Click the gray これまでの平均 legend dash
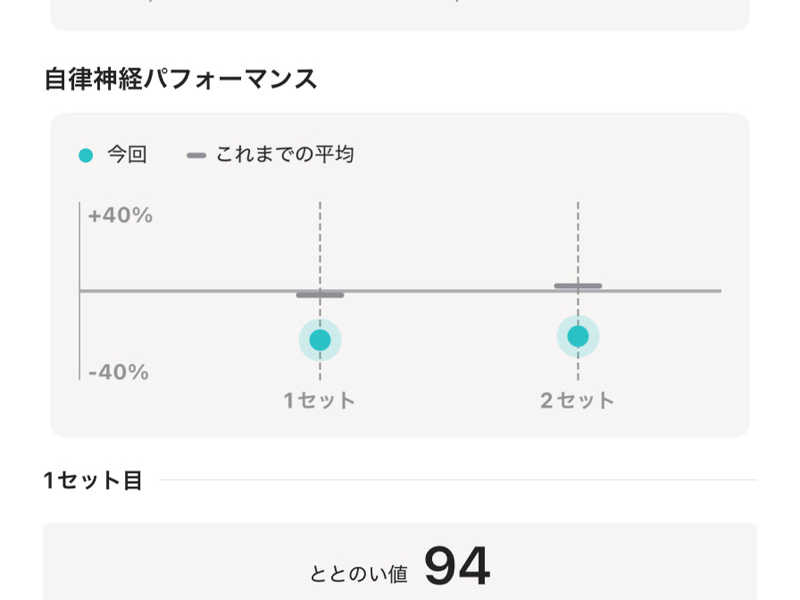Viewport: 800px width, 600px height. coord(196,155)
